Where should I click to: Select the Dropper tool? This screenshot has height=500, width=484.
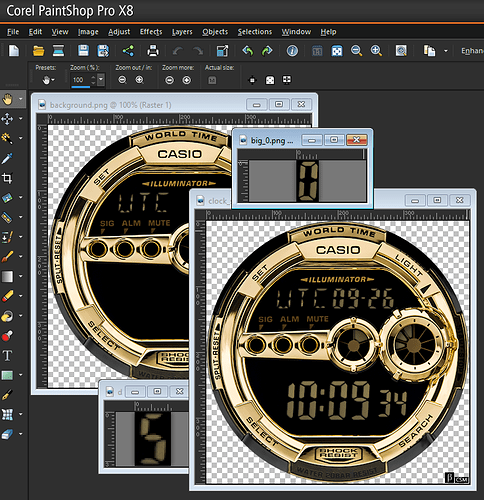[x=7, y=158]
